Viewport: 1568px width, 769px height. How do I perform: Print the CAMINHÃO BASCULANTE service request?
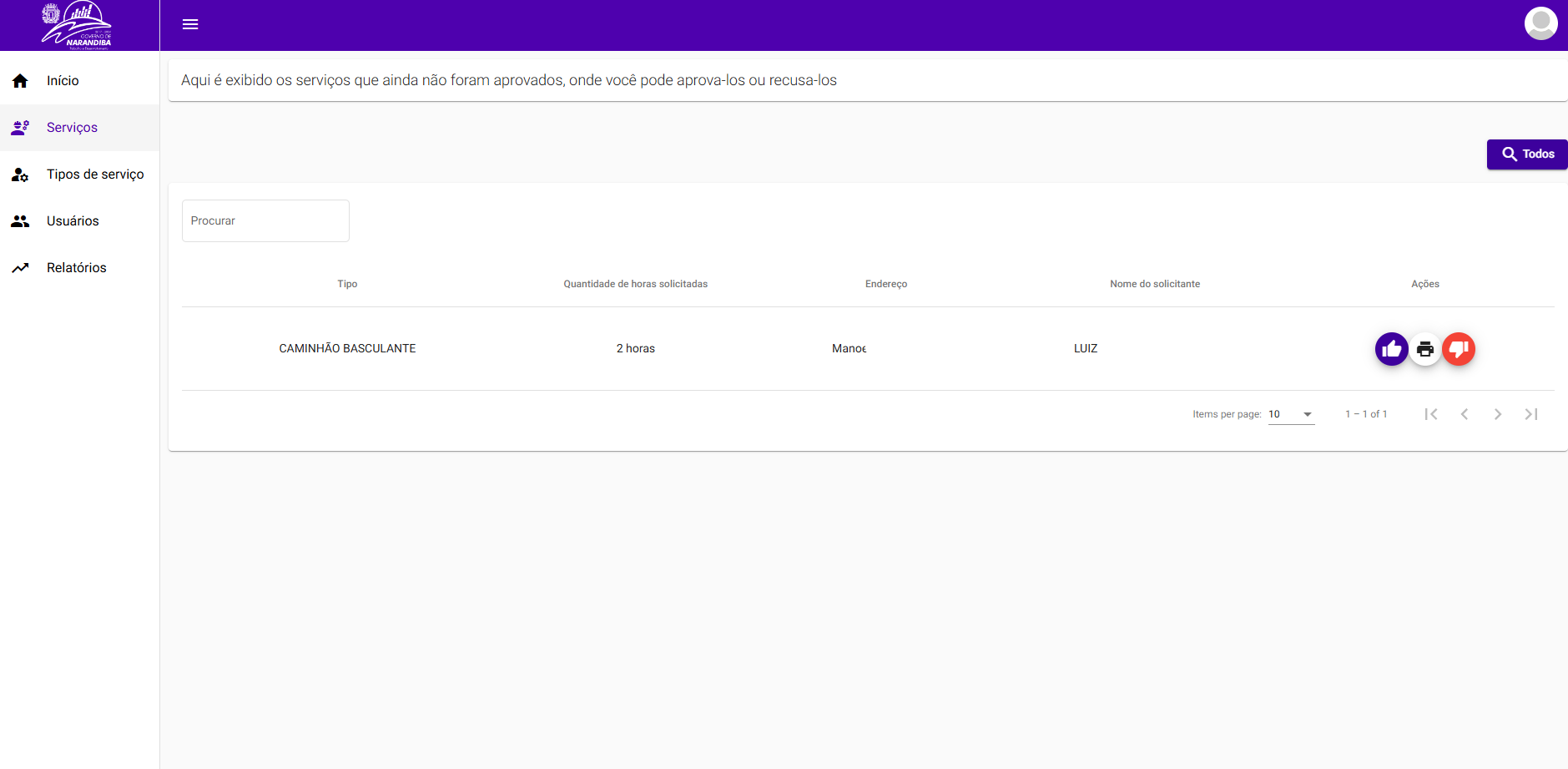[x=1424, y=349]
